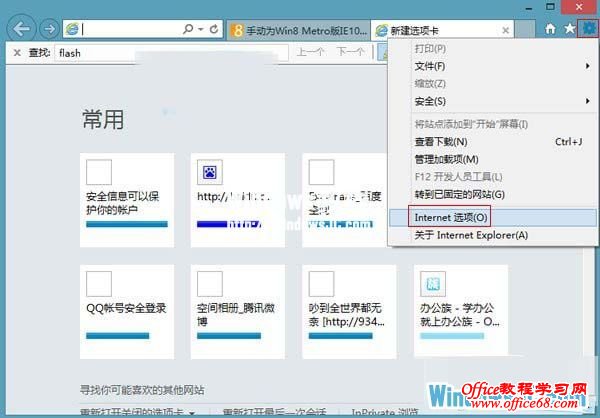The height and width of the screenshot is (418, 600).
Task: Select 管理加载项(M) menu entry
Action: click(x=492, y=159)
